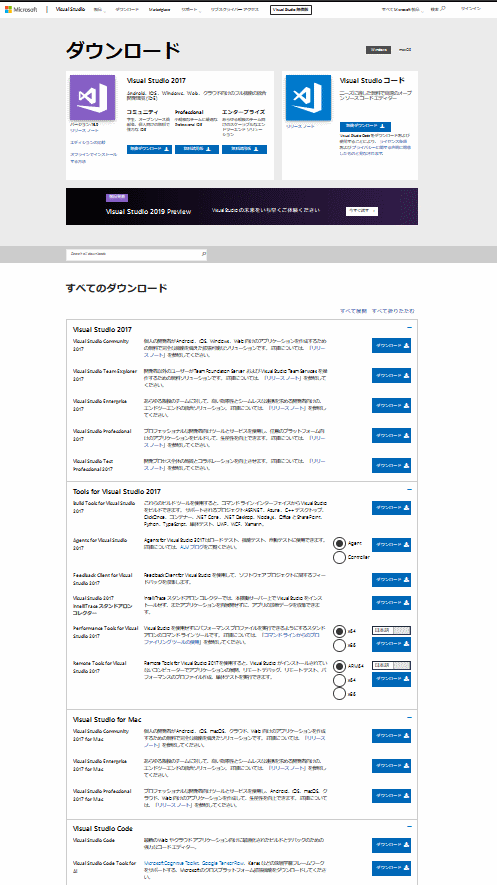Click the search magnifier in the top navigation
The width and height of the screenshot is (497, 885).
point(443,10)
